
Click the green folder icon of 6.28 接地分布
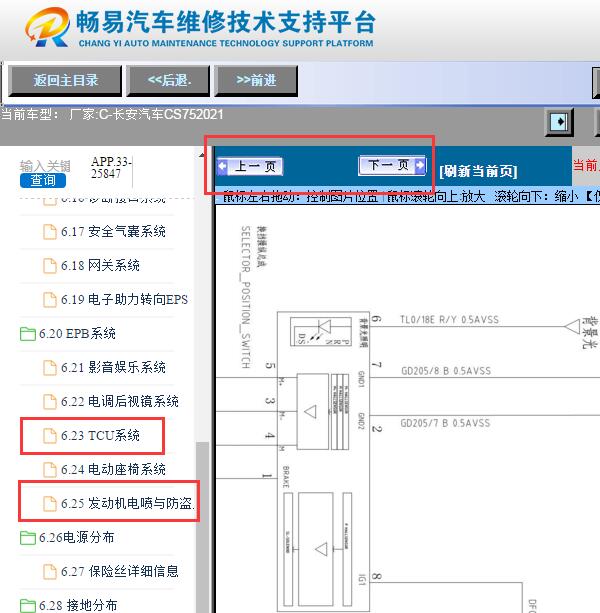tap(28, 606)
